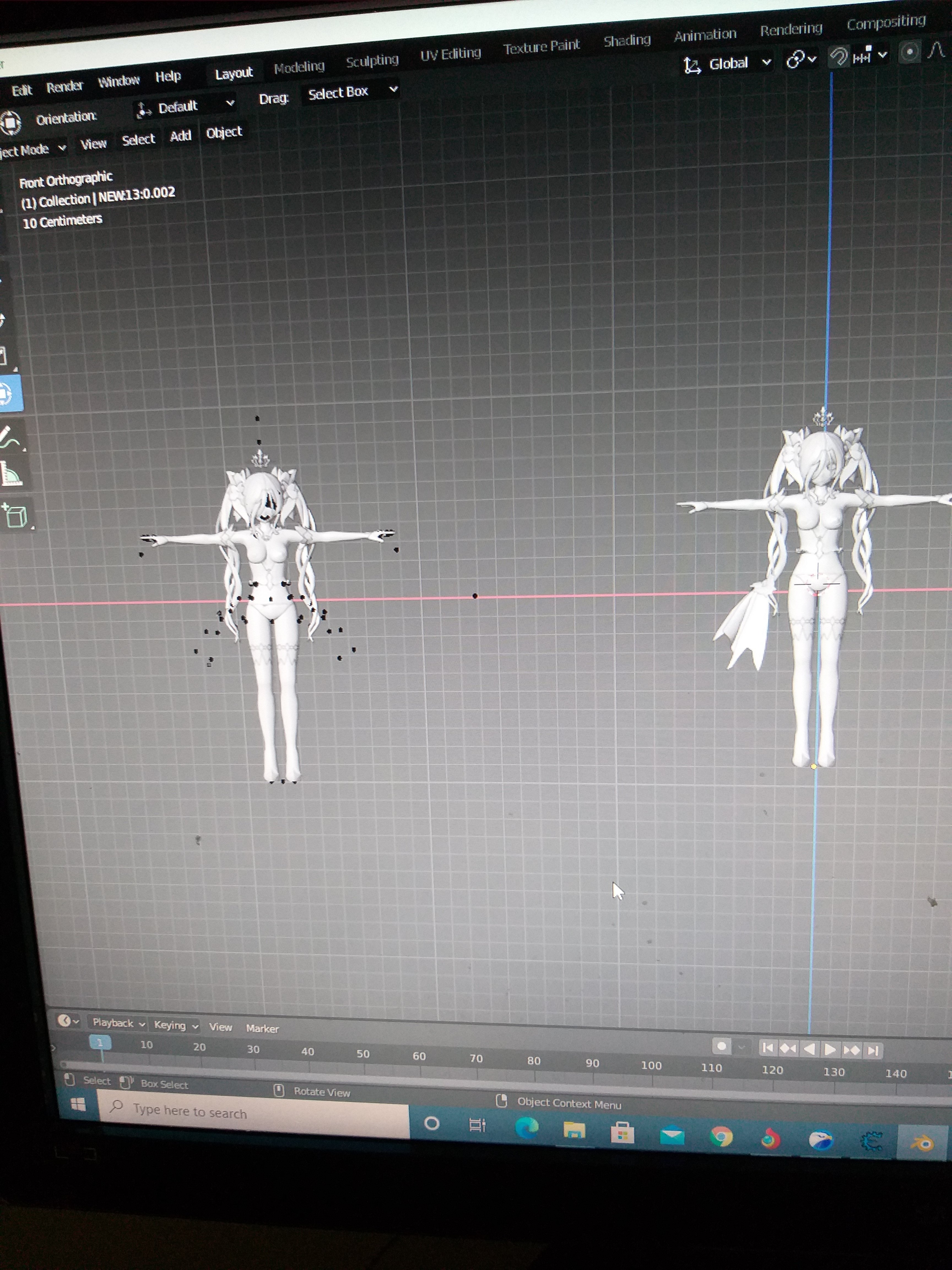Image resolution: width=952 pixels, height=1270 pixels.
Task: Open the Object menu in viewport header
Action: 224,133
